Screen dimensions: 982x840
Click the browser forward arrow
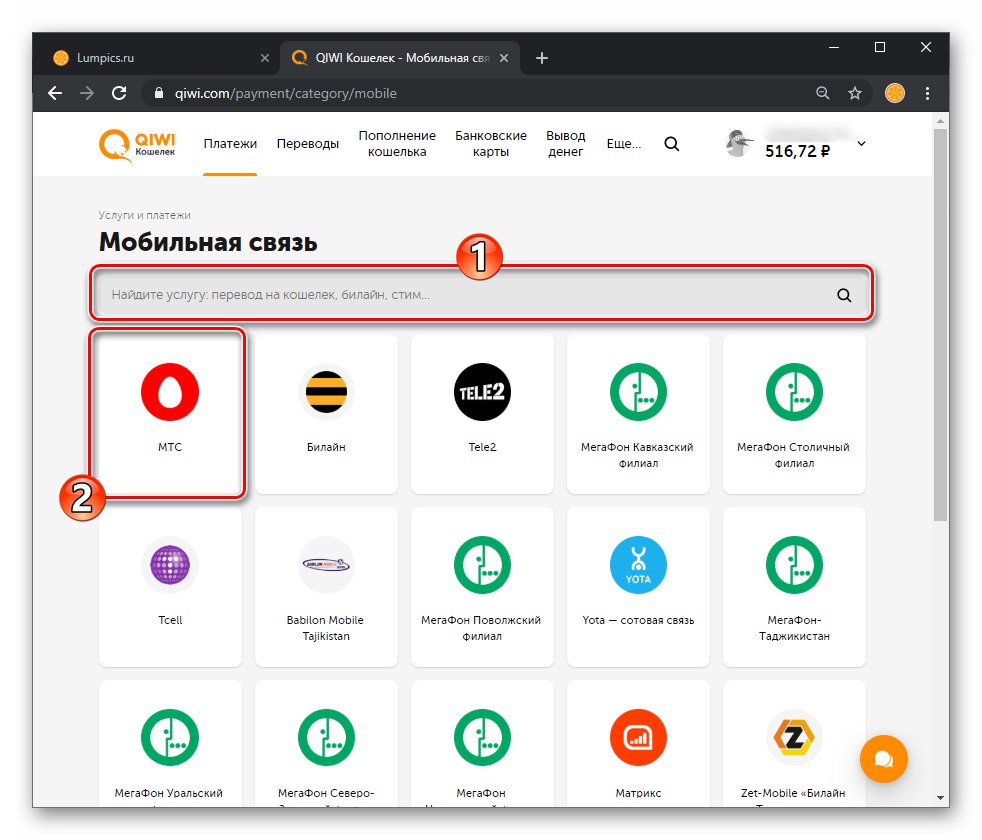click(87, 93)
